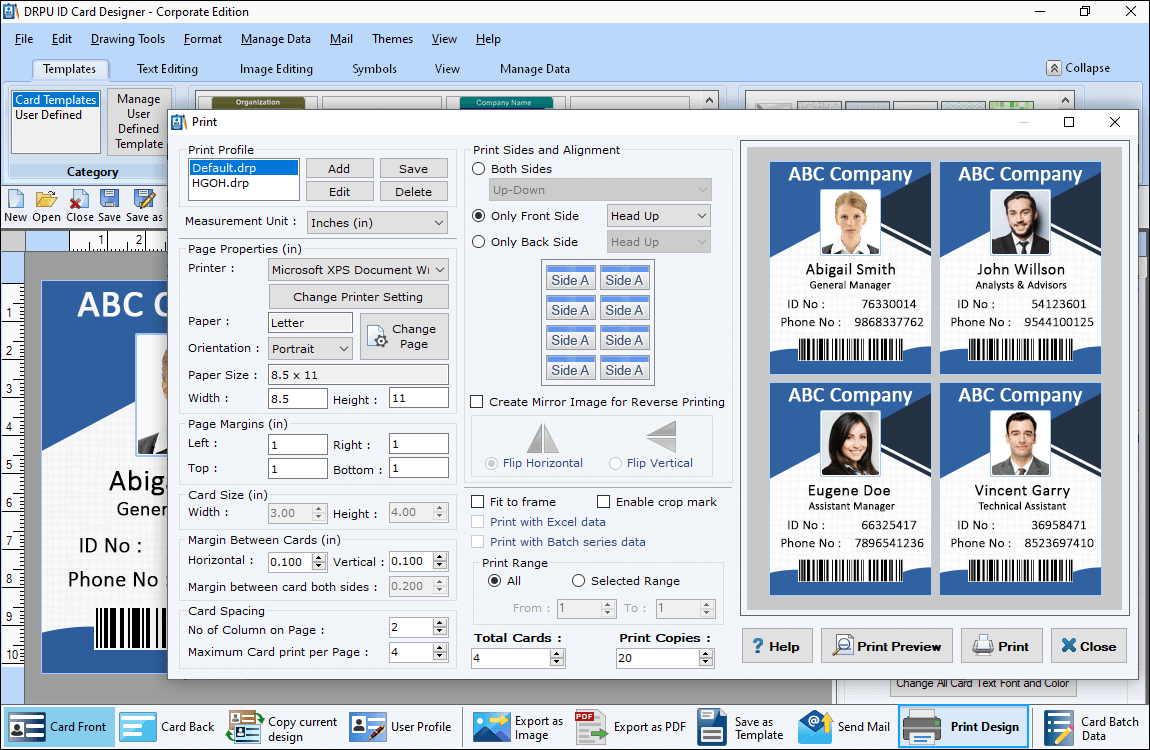Open the Orientation Portrait dropdown
Image resolution: width=1150 pixels, height=750 pixels.
tap(310, 349)
